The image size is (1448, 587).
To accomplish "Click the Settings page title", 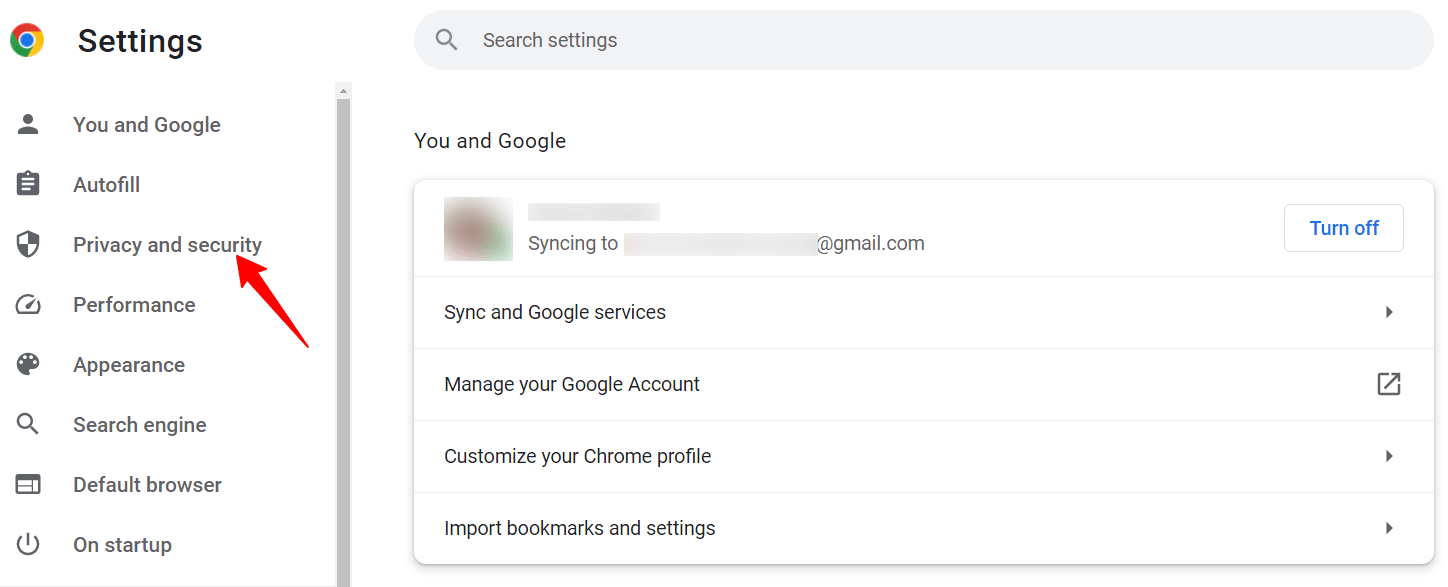I will click(x=140, y=41).
